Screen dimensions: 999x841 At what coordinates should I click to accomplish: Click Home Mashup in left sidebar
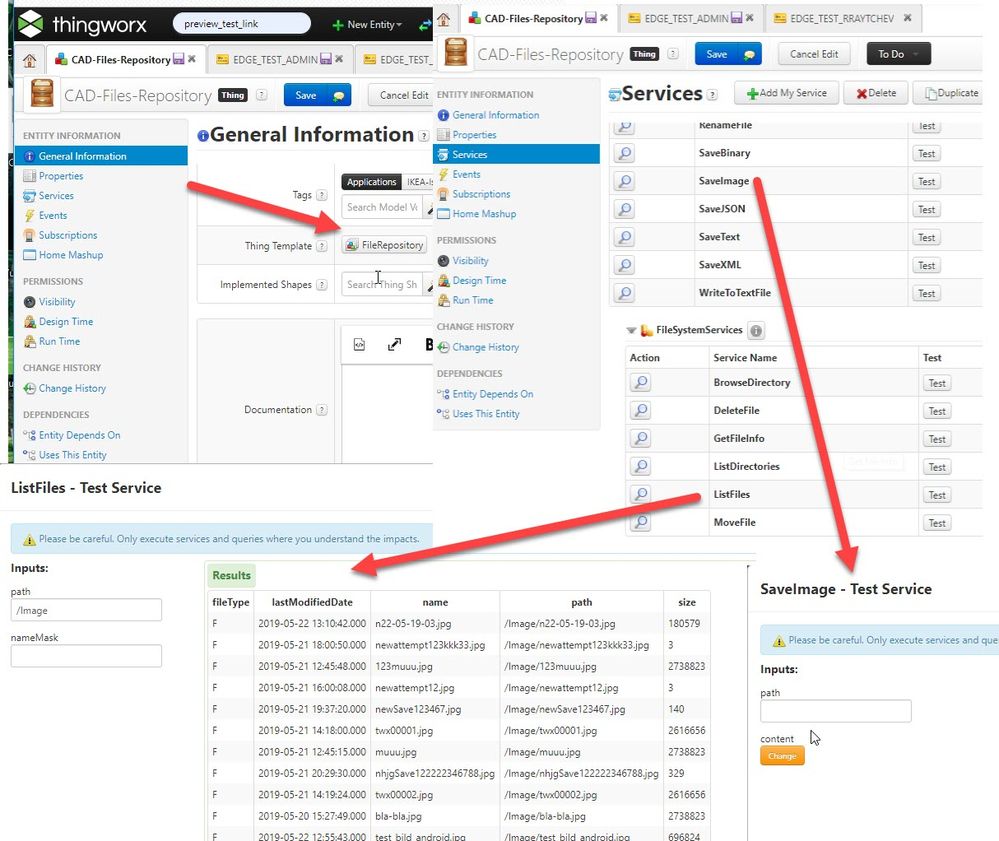pyautogui.click(x=71, y=255)
